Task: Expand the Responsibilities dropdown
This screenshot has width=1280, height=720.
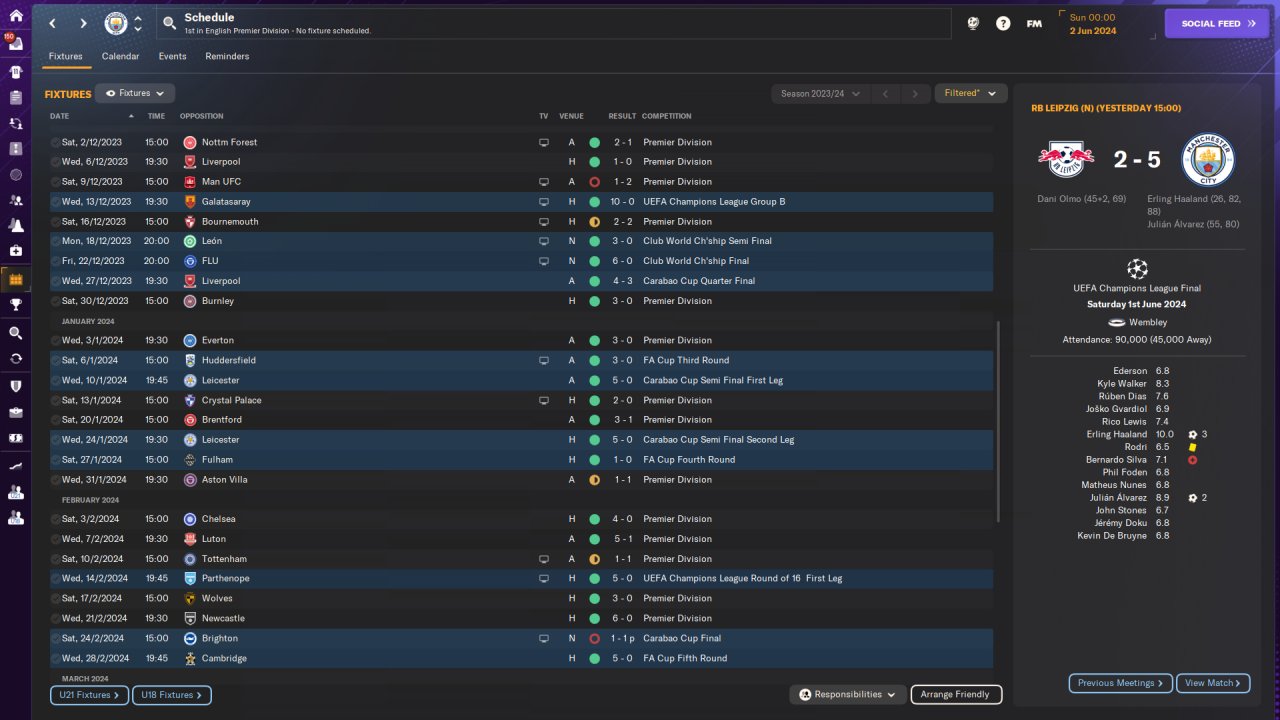Action: click(x=848, y=694)
